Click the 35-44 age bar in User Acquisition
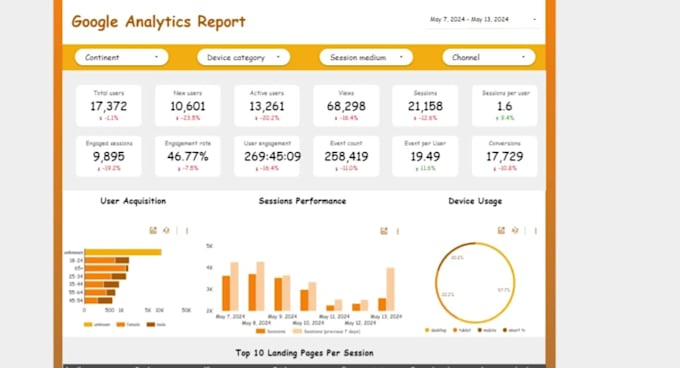This screenshot has height=368, width=680. coord(102,284)
